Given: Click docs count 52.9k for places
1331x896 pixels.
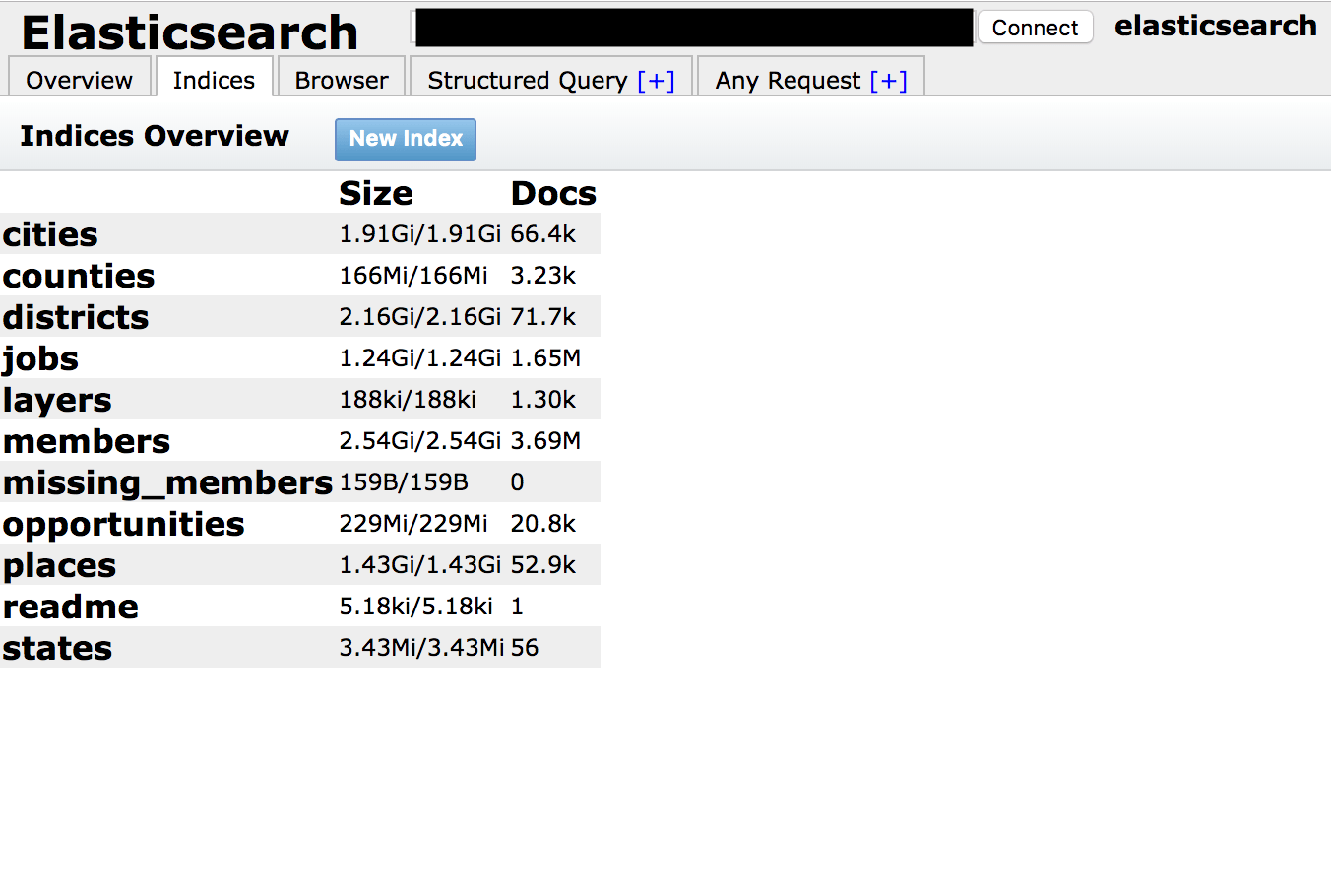Looking at the screenshot, I should 543,565.
